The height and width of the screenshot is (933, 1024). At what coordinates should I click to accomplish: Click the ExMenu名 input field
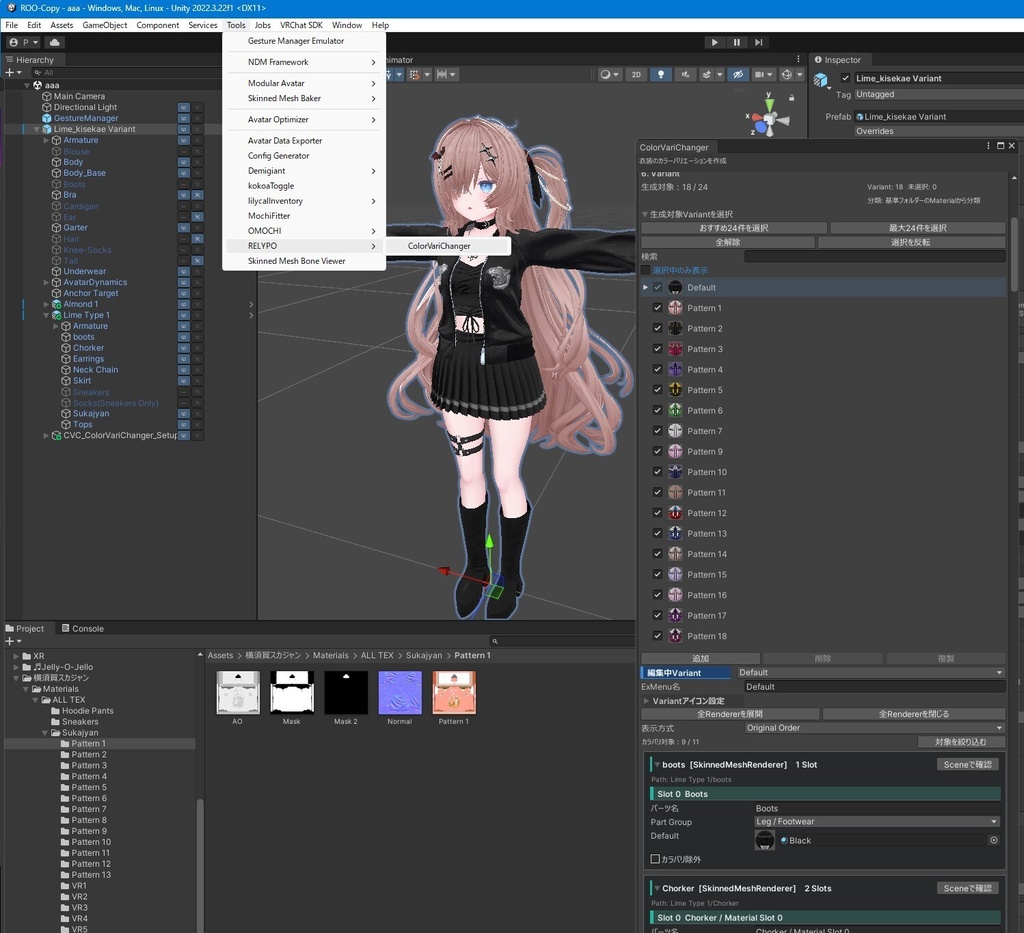[874, 687]
